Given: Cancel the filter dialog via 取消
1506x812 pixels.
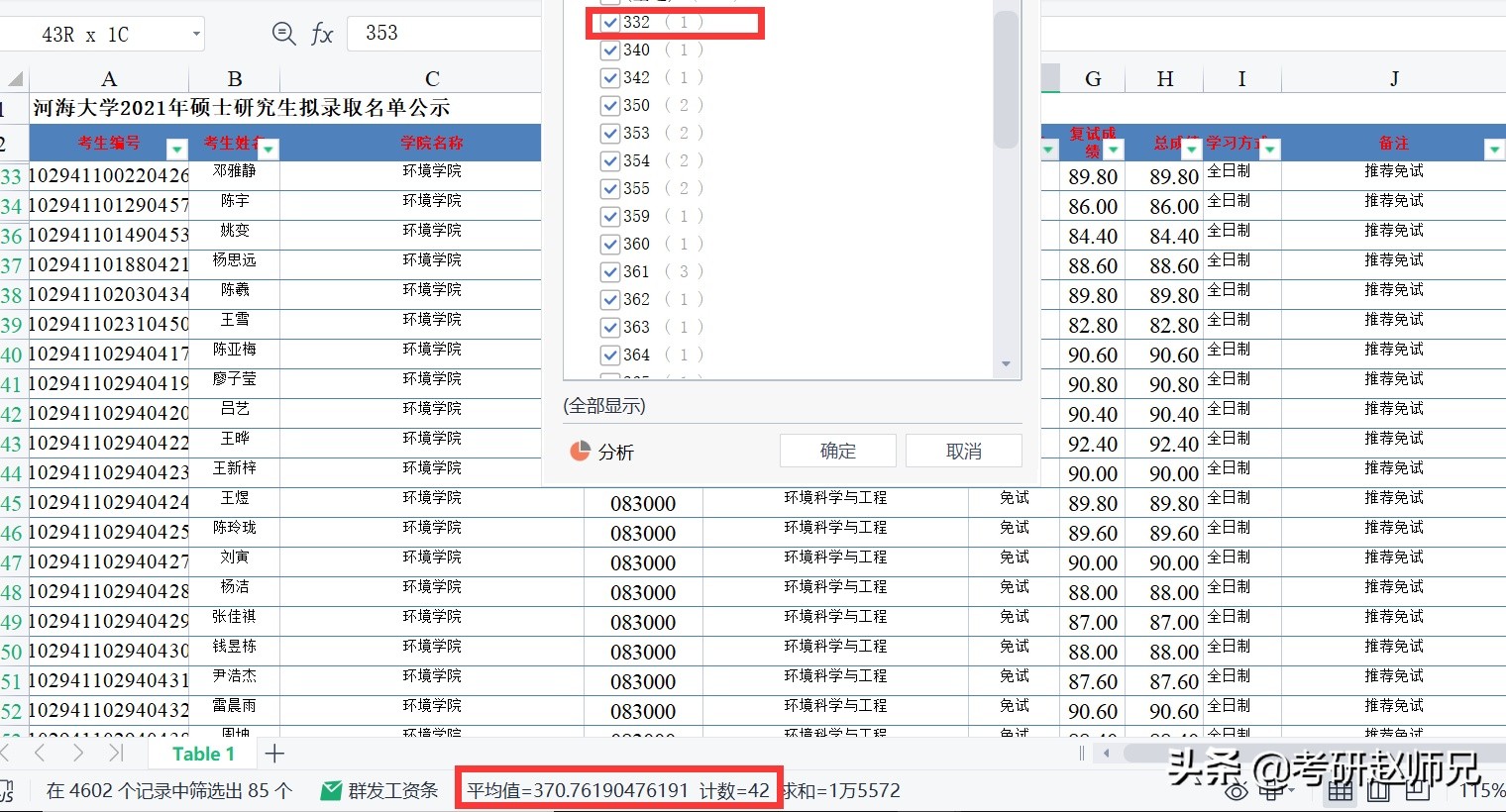Looking at the screenshot, I should pyautogui.click(x=962, y=451).
